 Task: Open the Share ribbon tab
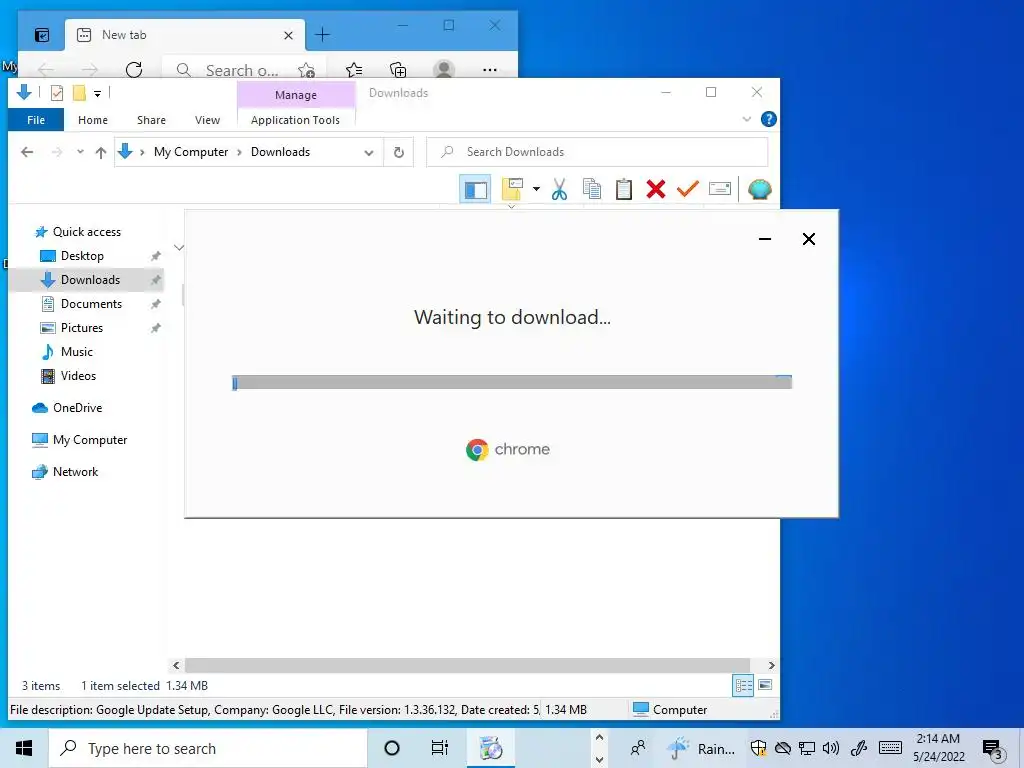tap(151, 120)
